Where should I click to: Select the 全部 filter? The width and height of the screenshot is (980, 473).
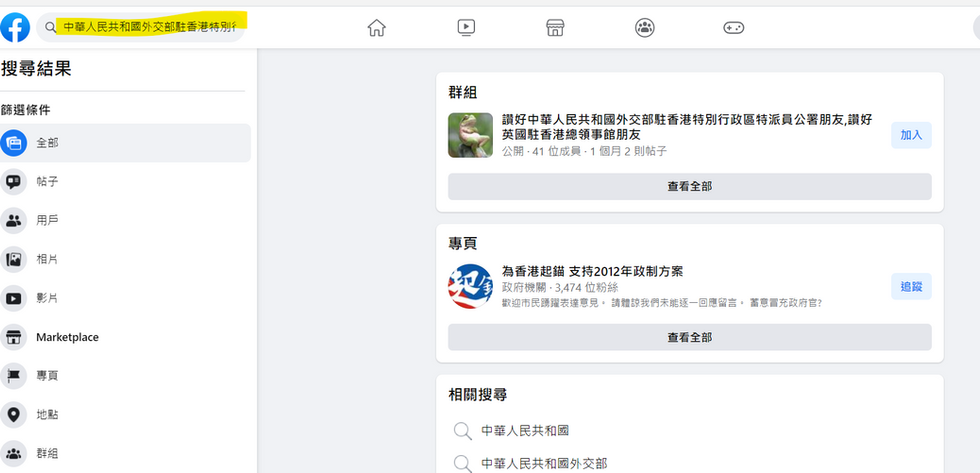[125, 143]
